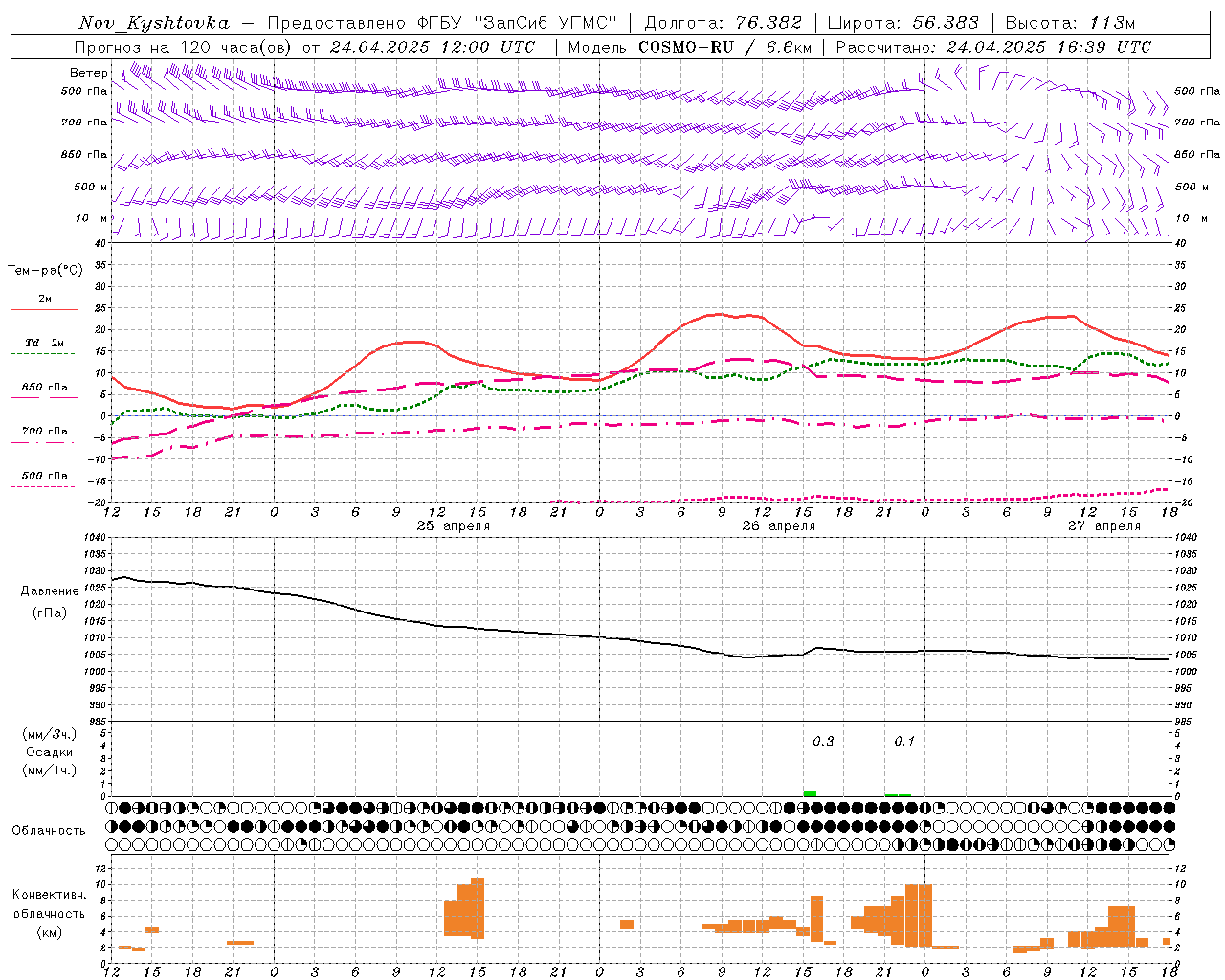
Task: Click the green precipitation bar below '0.3'
Action: [x=810, y=793]
